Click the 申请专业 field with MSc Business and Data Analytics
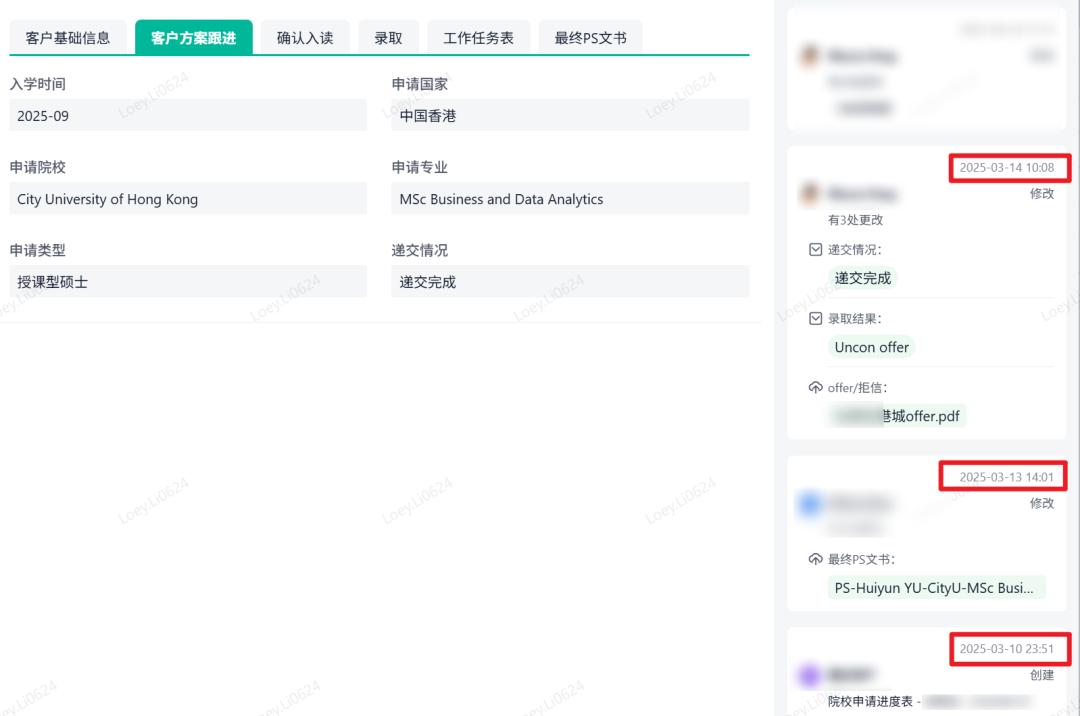1080x716 pixels. pyautogui.click(x=570, y=199)
